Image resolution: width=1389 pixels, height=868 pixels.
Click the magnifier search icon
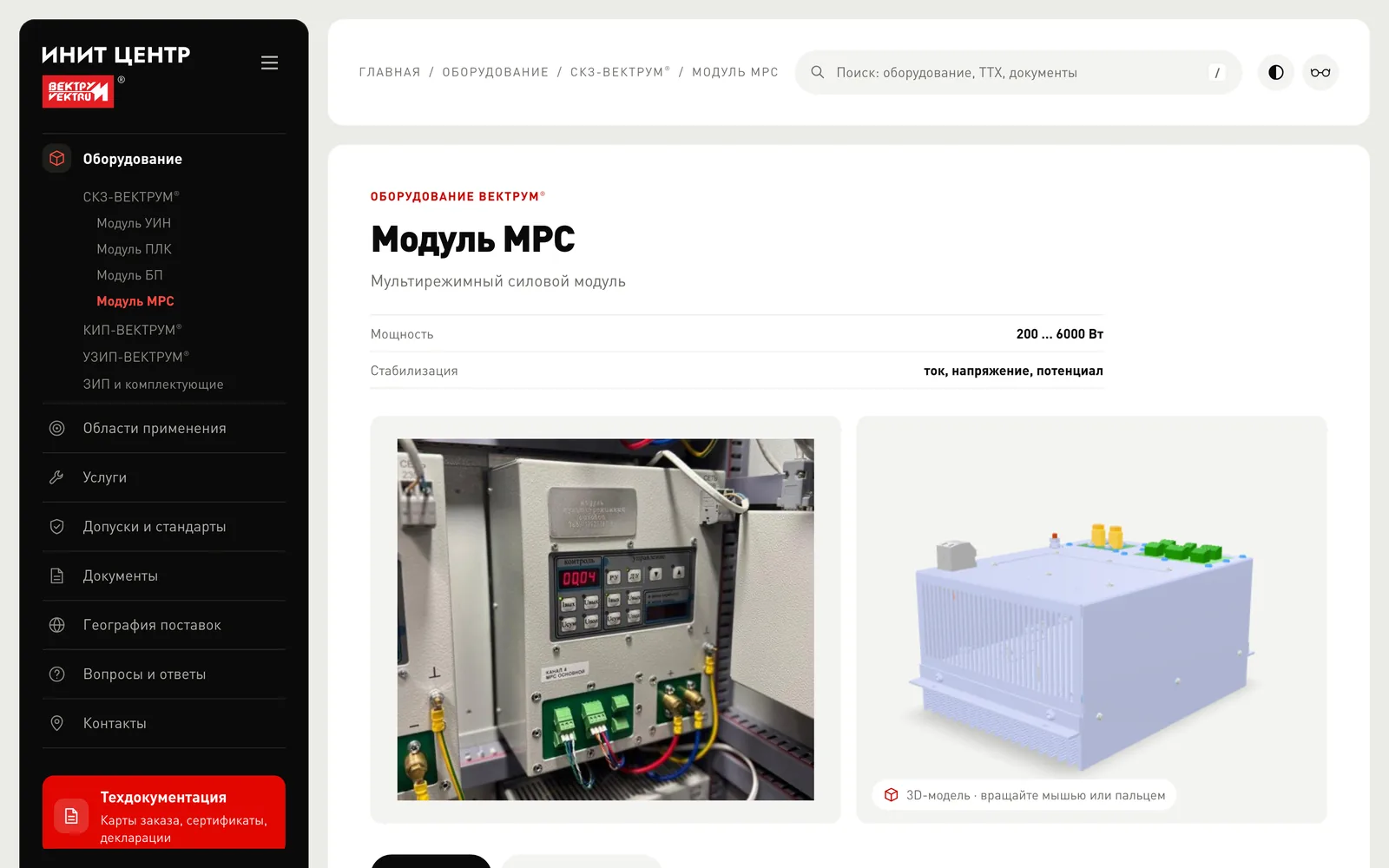(x=817, y=72)
